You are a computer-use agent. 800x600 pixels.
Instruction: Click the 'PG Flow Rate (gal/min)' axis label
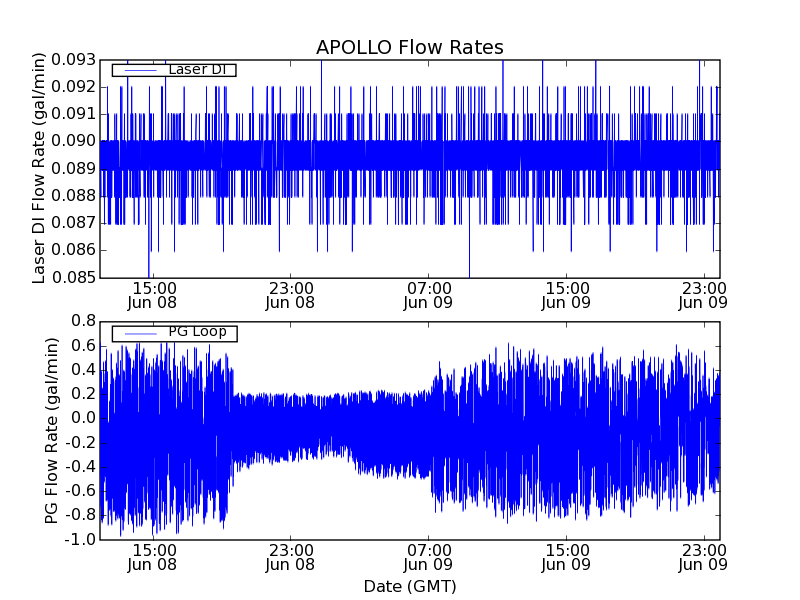coord(52,431)
